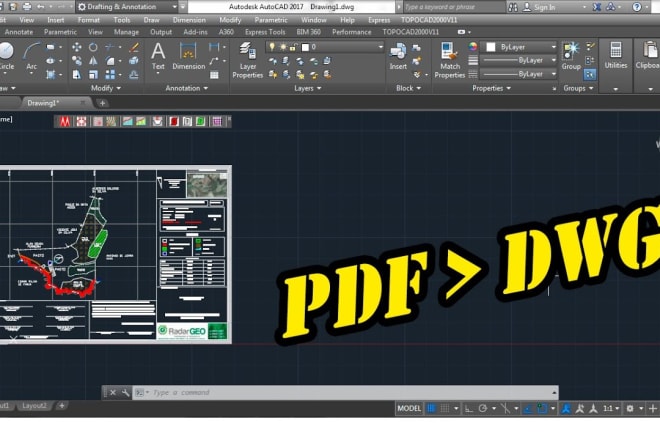Screen dimensions: 660x440
Task: Open the ByLayer lineweight dropdown
Action: pos(520,61)
